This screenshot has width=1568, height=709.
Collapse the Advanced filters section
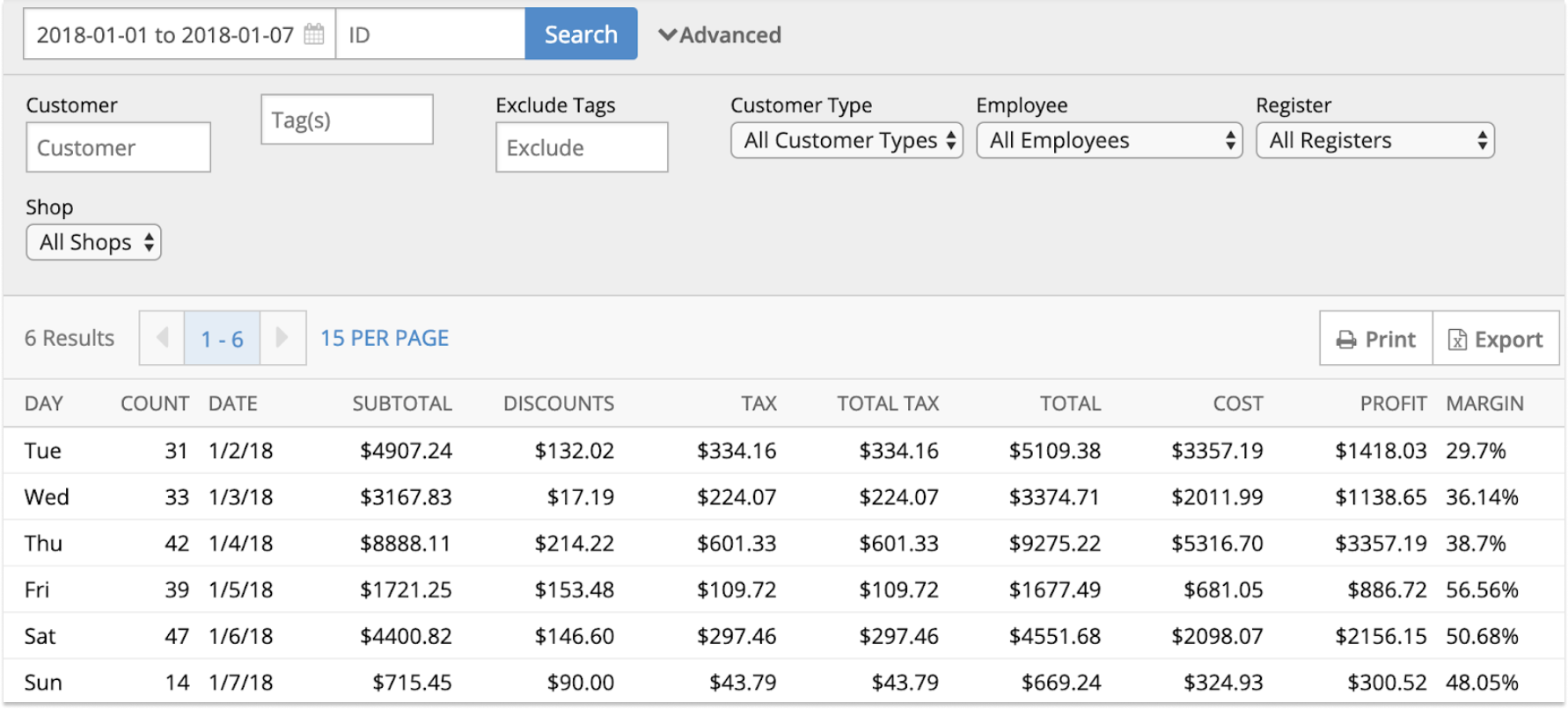click(720, 35)
